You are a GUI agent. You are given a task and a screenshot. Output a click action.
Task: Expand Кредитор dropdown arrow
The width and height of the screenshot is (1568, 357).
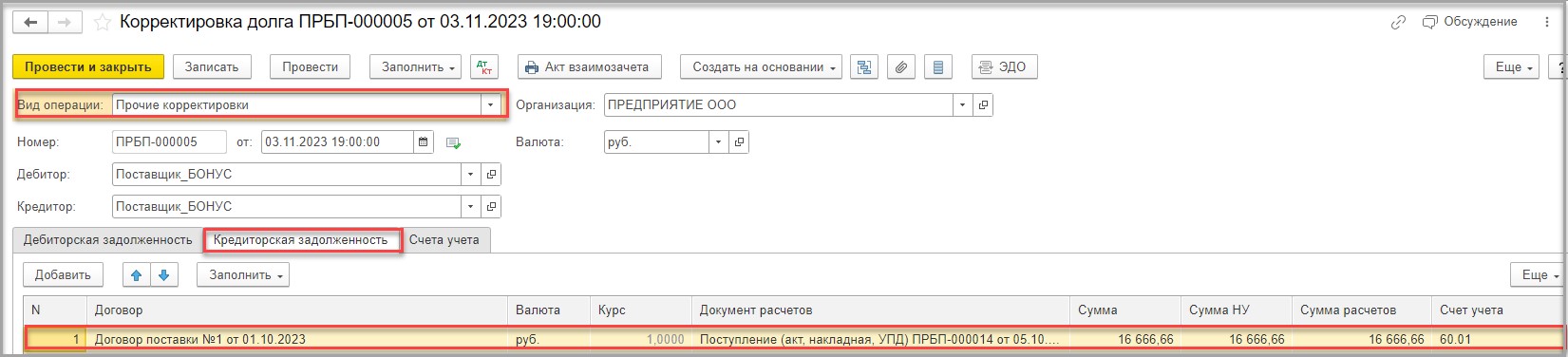pos(471,207)
